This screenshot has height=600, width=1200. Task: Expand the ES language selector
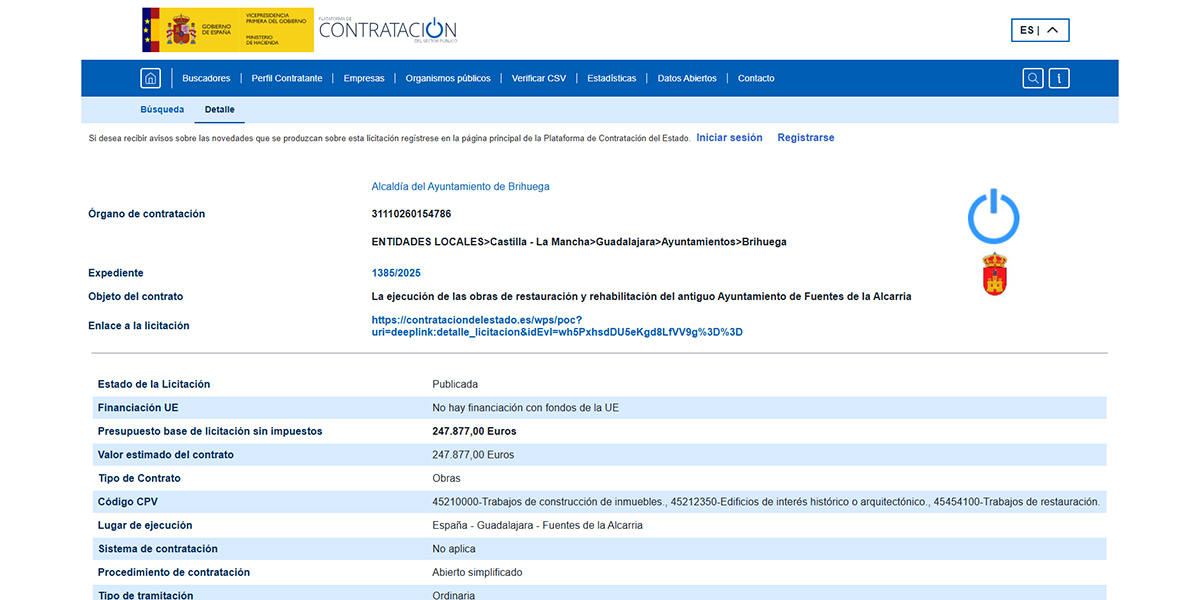click(x=1040, y=30)
